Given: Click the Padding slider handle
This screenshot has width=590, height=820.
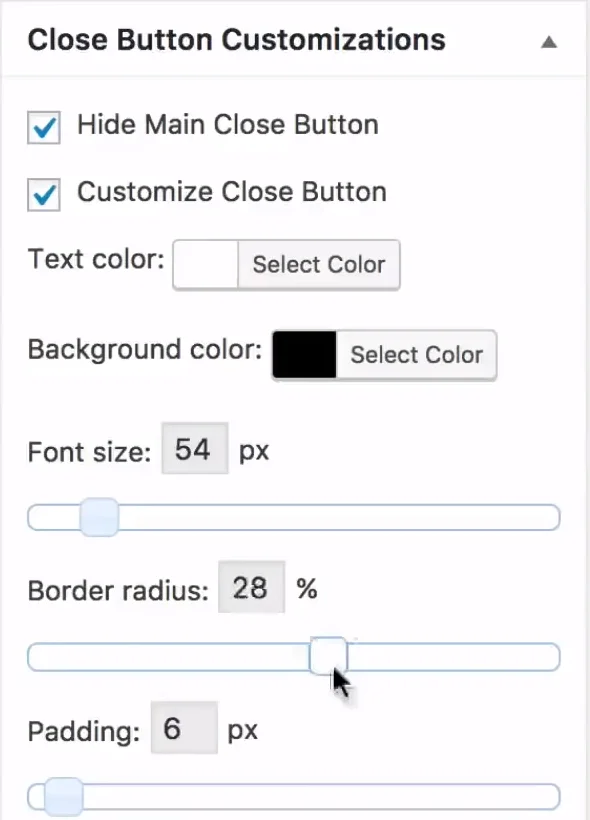Looking at the screenshot, I should point(62,796).
